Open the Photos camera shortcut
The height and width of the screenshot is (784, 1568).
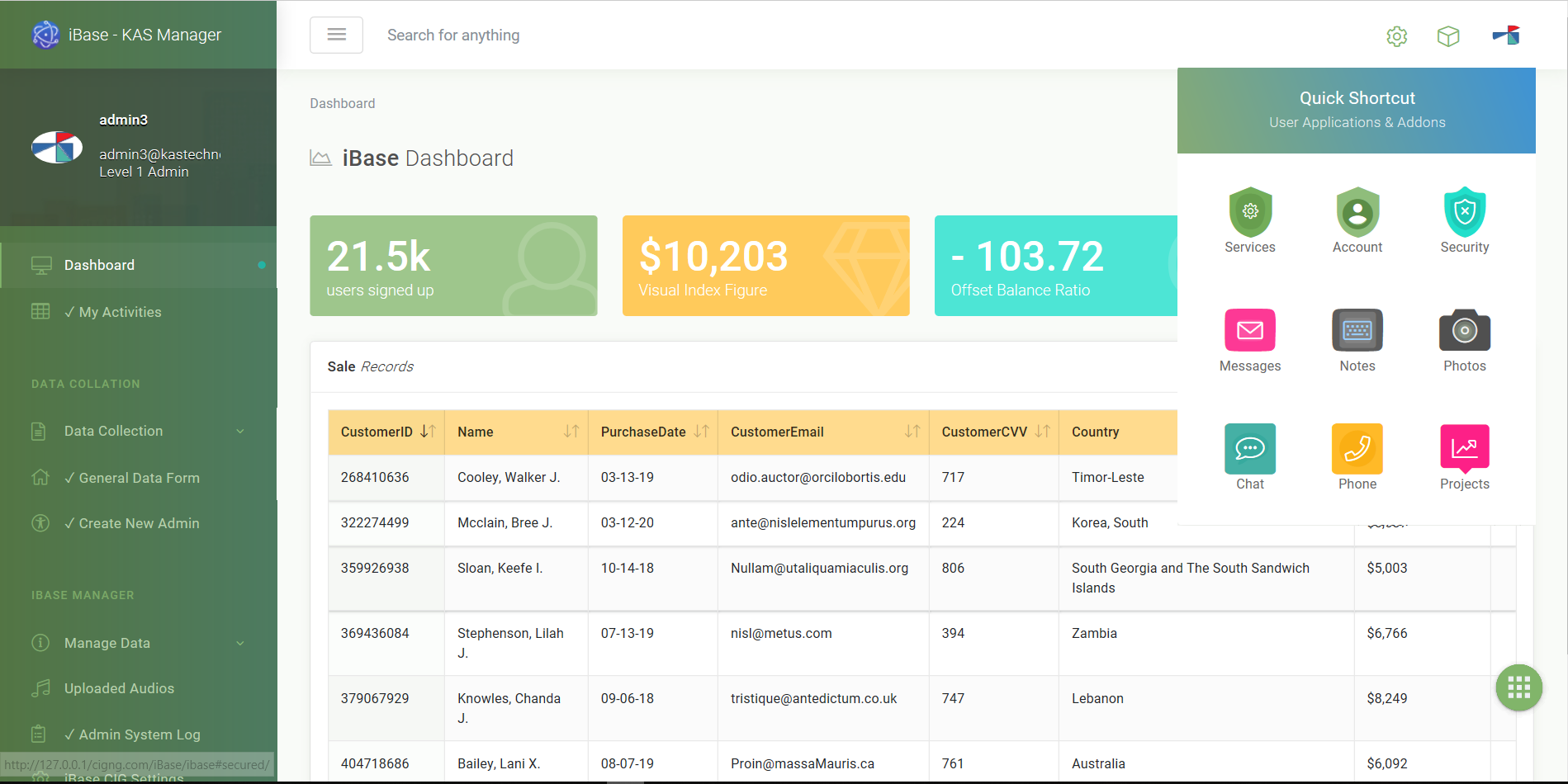[x=1464, y=331]
